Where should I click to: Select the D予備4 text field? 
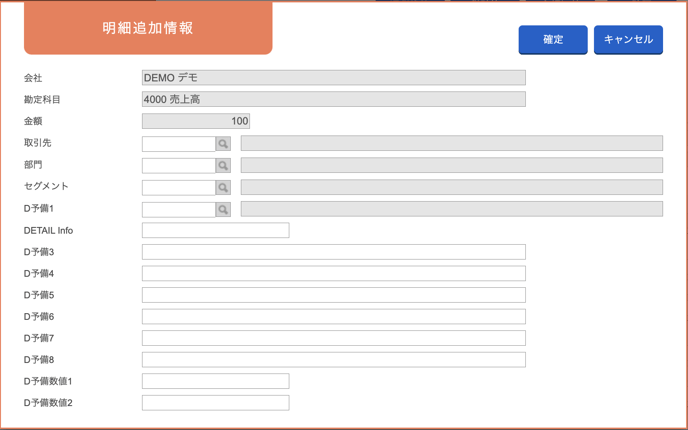point(334,273)
